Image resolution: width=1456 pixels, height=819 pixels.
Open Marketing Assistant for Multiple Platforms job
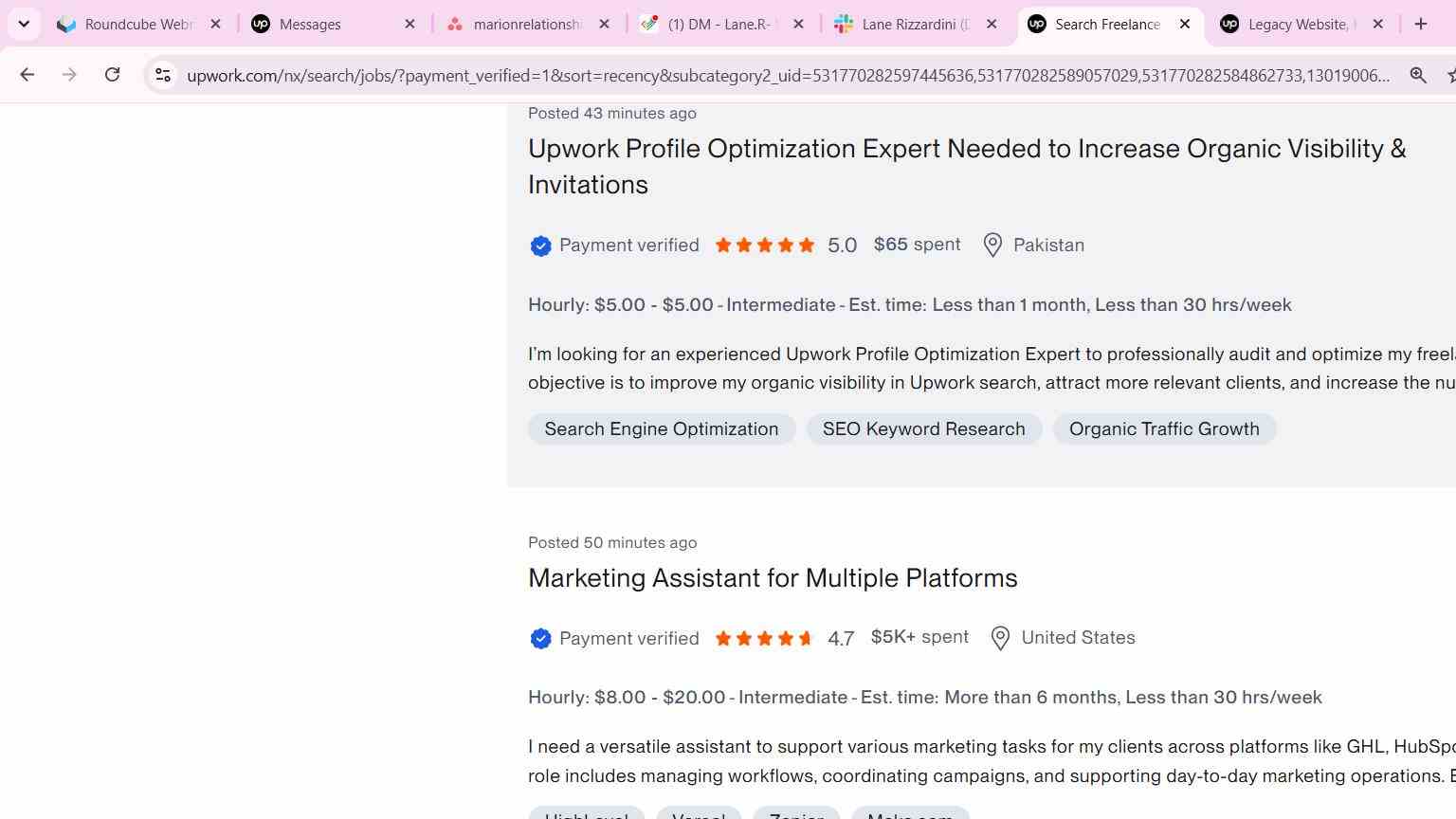773,578
